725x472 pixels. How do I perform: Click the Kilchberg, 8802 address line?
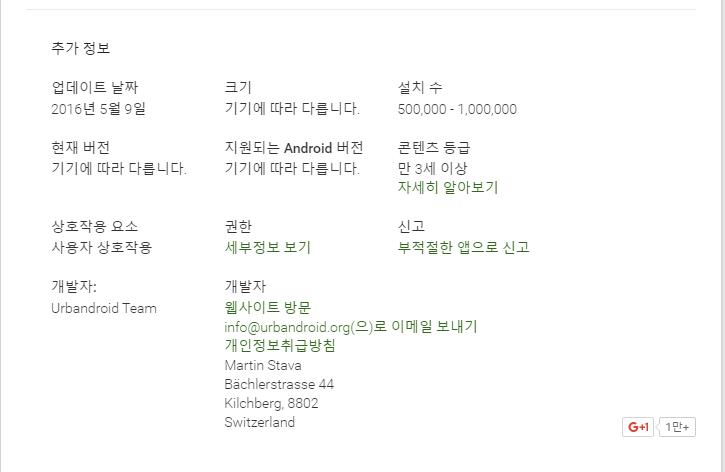click(271, 403)
